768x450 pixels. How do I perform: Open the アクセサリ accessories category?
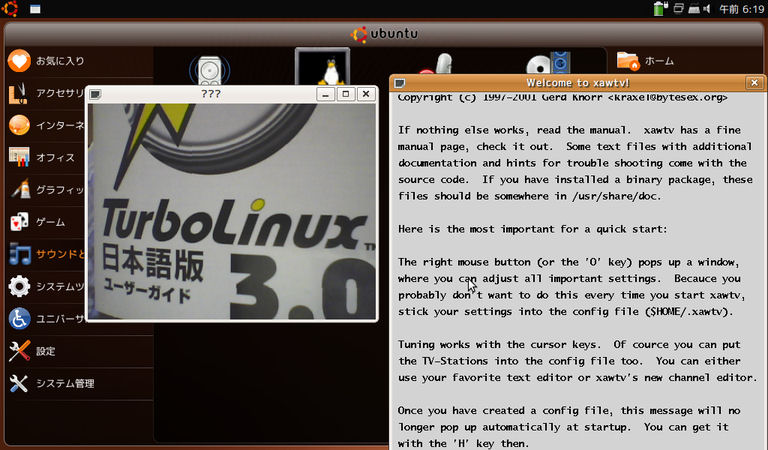(x=46, y=93)
